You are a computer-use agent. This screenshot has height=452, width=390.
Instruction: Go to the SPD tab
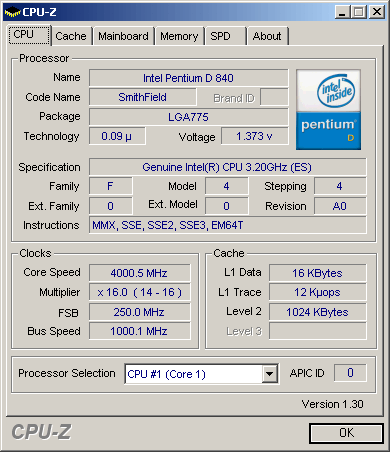(225, 36)
